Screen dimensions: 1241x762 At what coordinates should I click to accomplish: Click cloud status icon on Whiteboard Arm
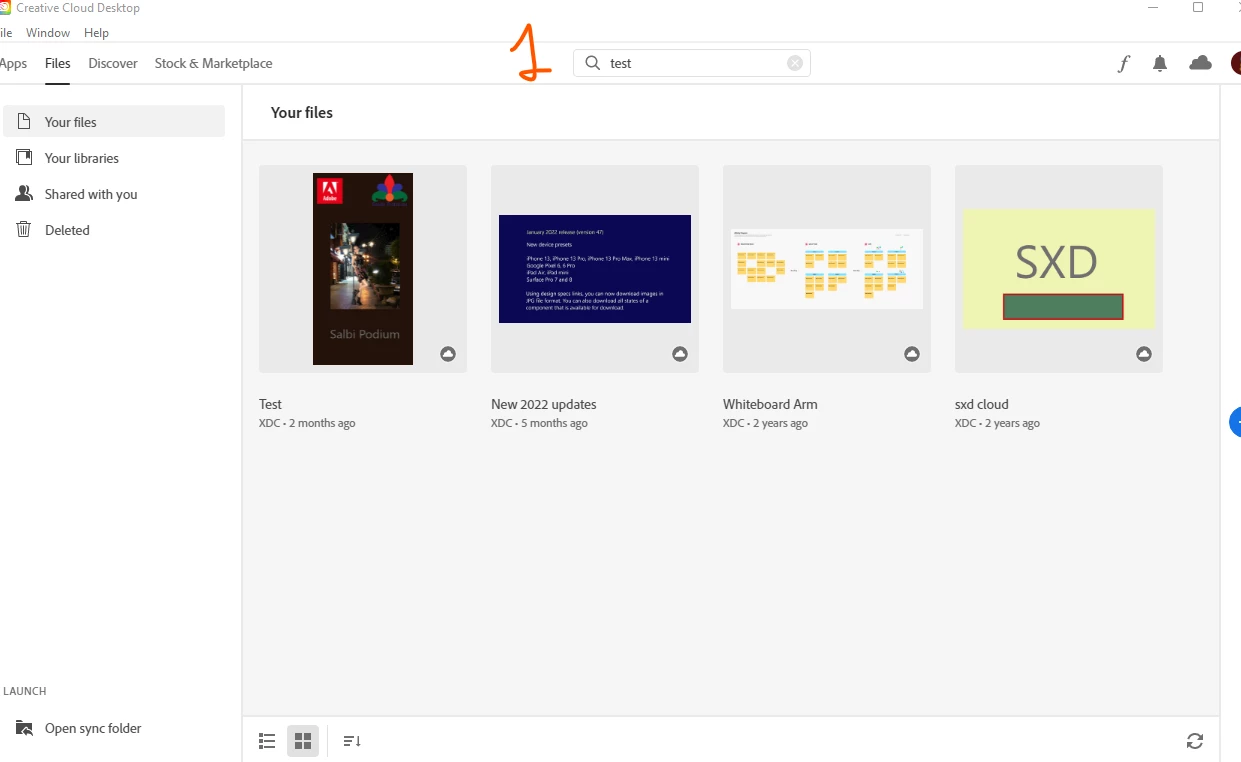[912, 354]
